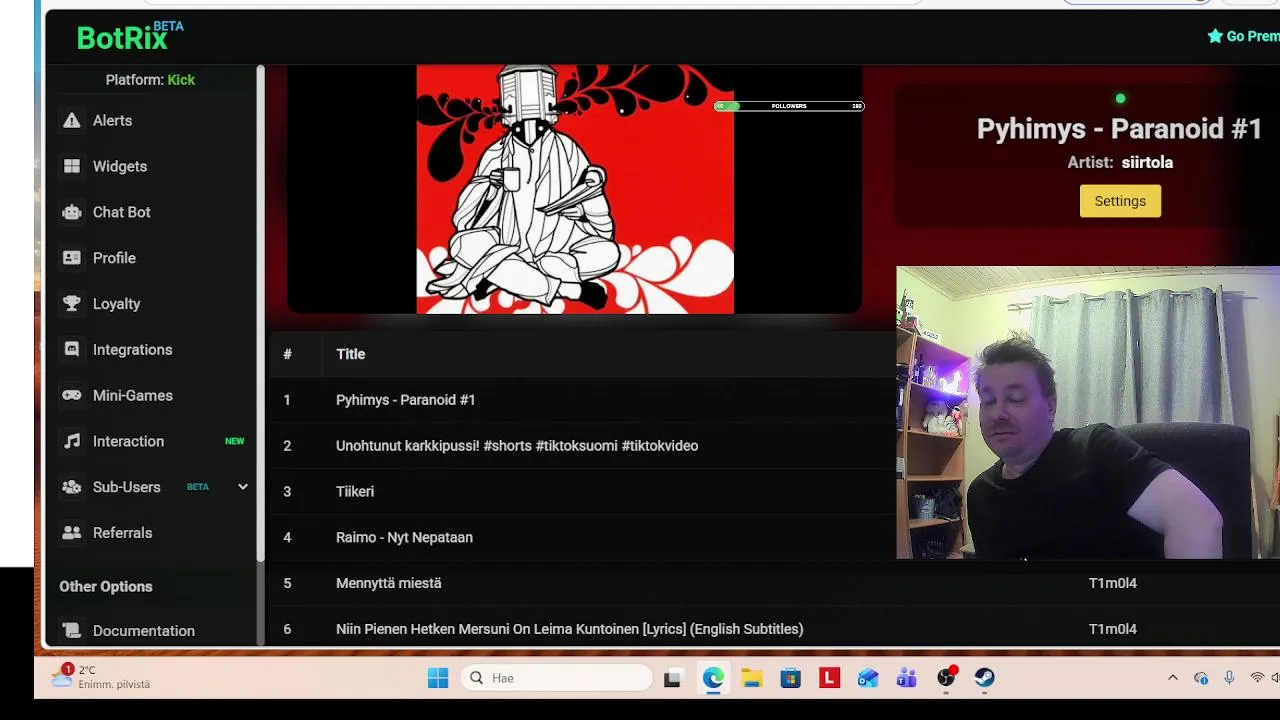Open the Mini-Games page

[133, 395]
